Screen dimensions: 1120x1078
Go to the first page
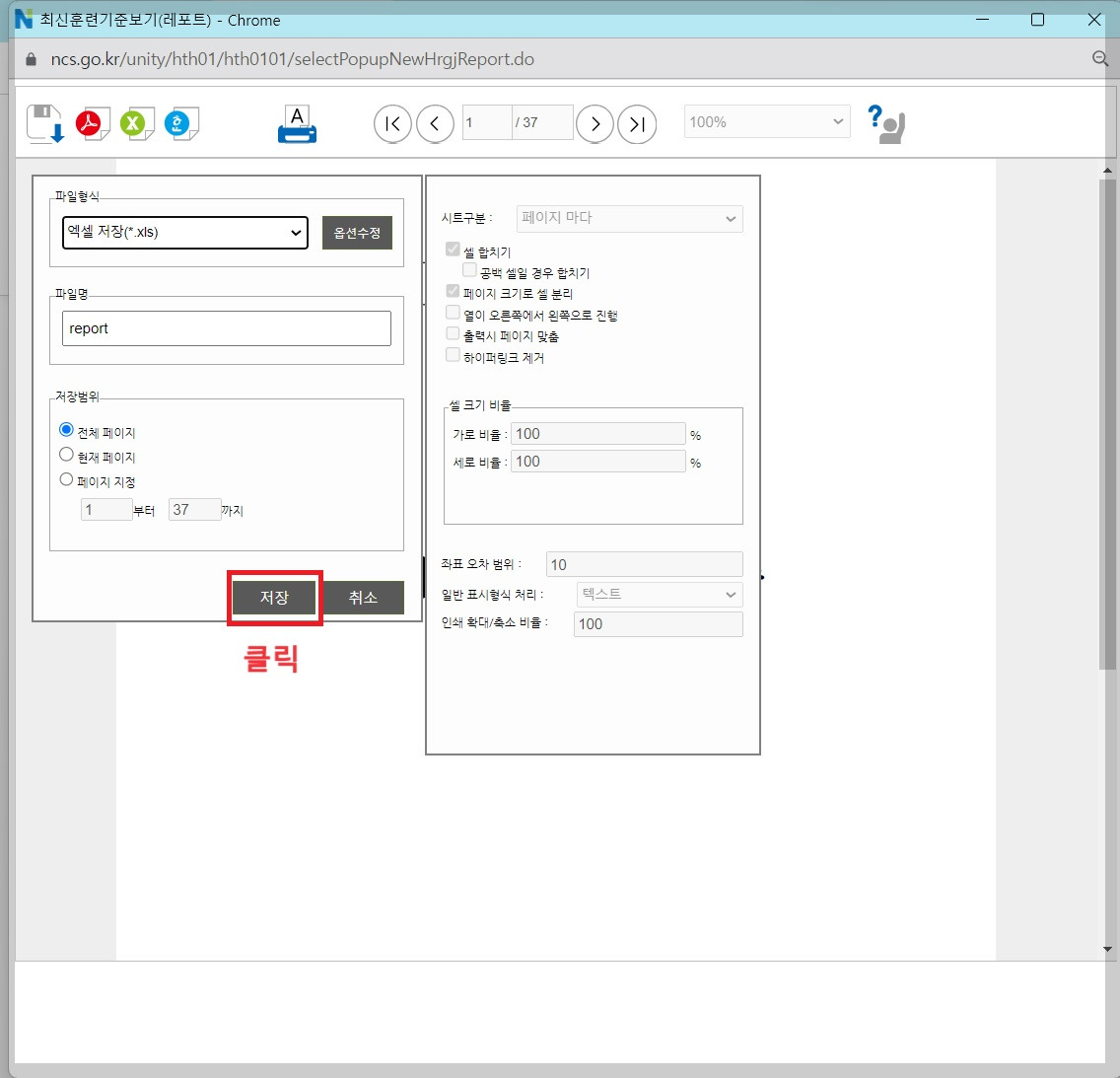tap(392, 124)
